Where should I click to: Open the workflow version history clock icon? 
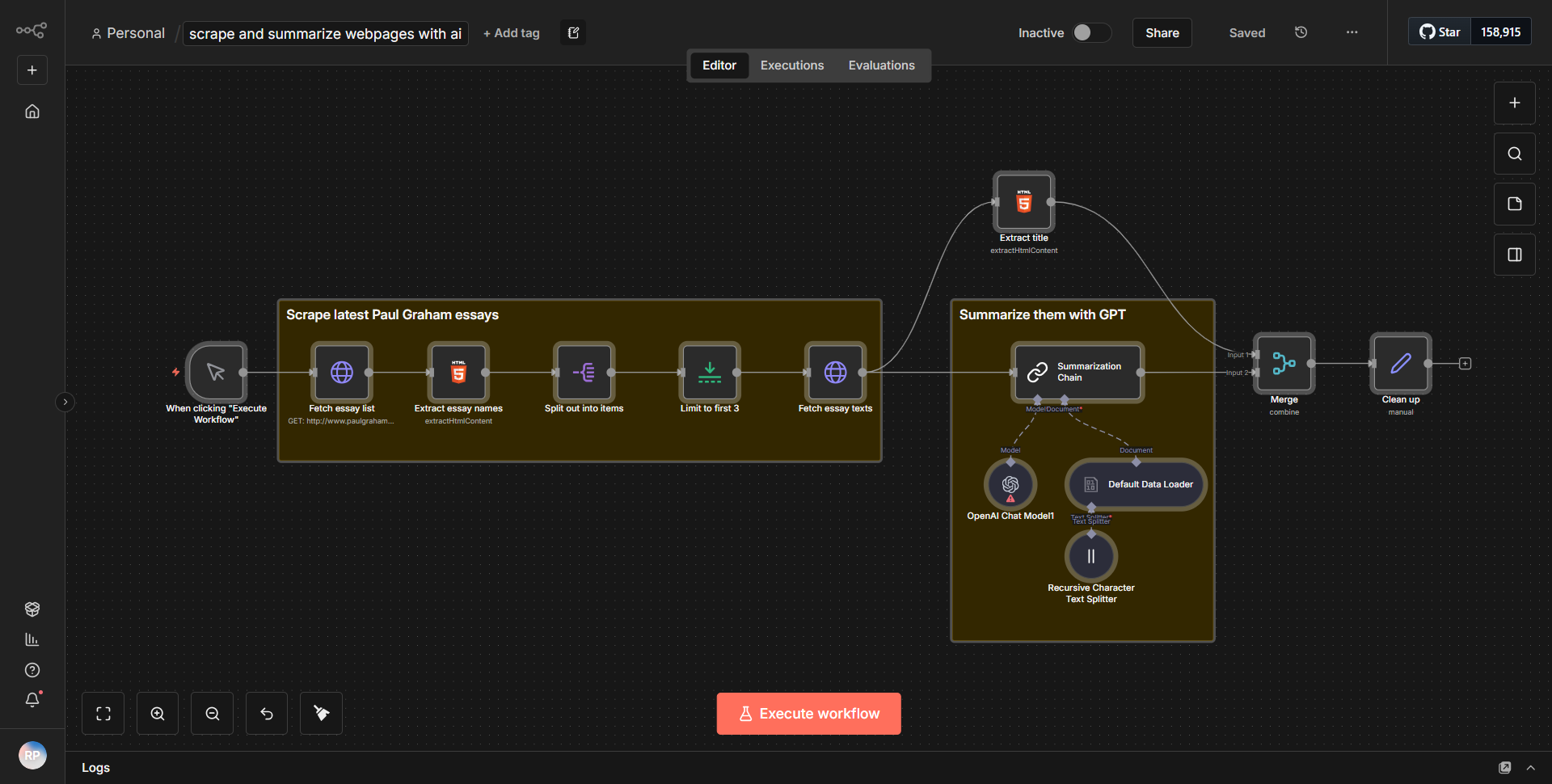pos(1301,32)
